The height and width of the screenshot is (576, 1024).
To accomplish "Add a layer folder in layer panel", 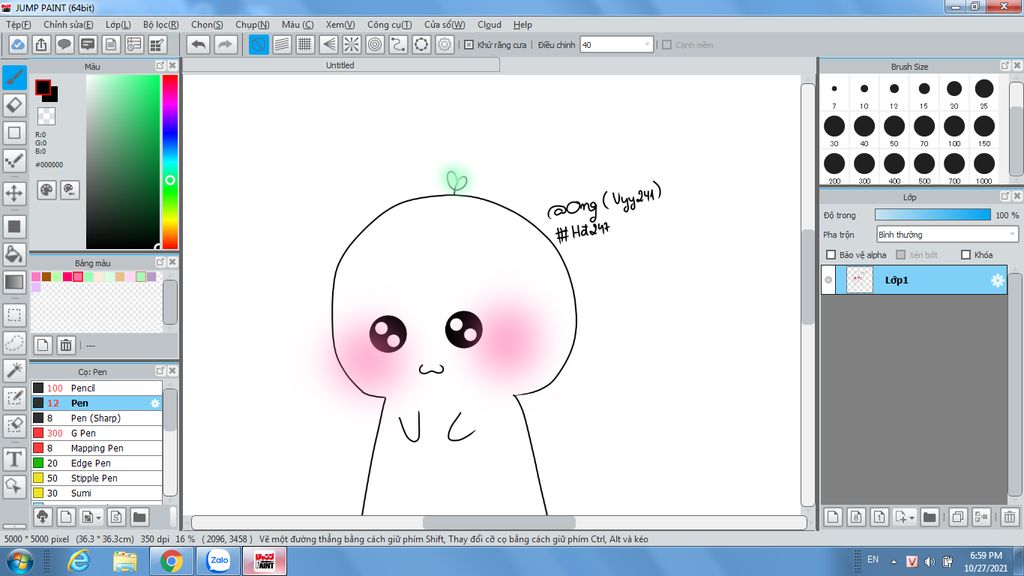I will point(929,517).
